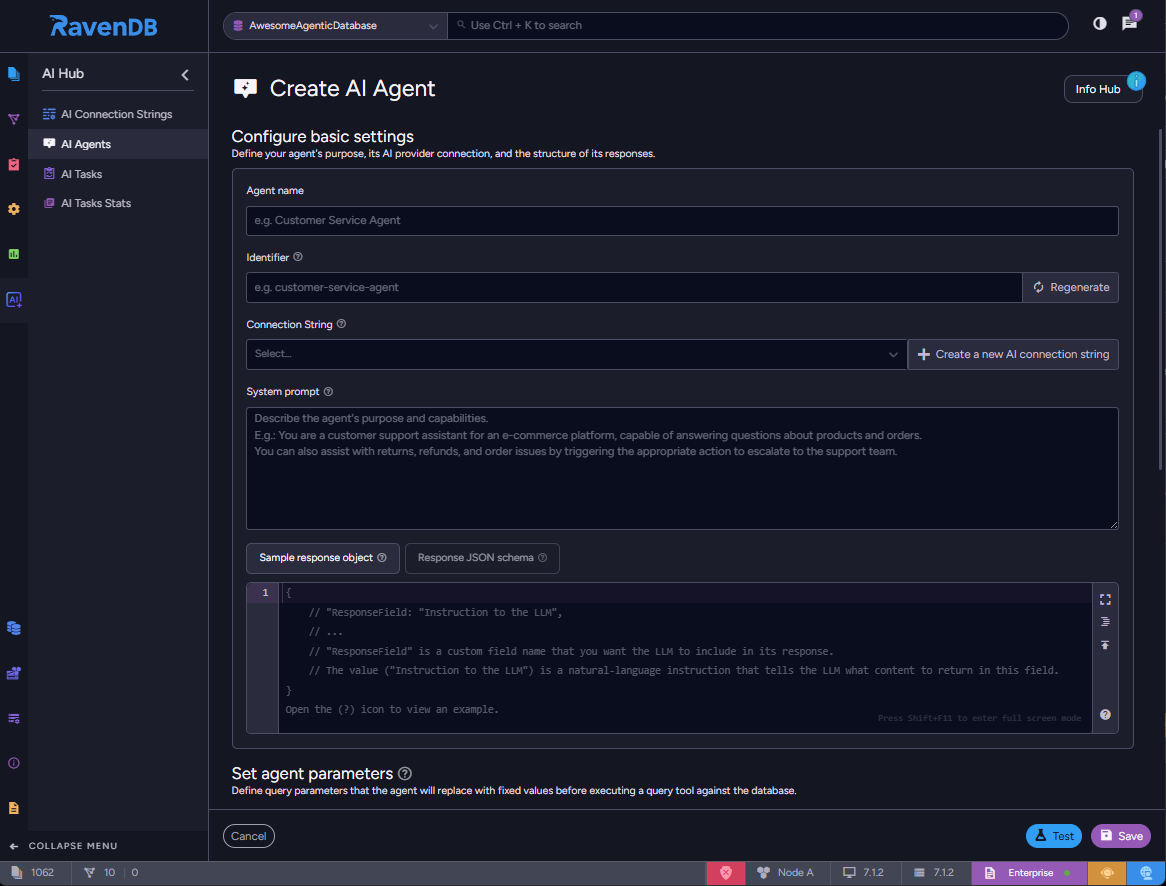Screen dimensions: 1166x886
Task: Collapse the AI Hub panel with the chevron
Action: coord(185,74)
